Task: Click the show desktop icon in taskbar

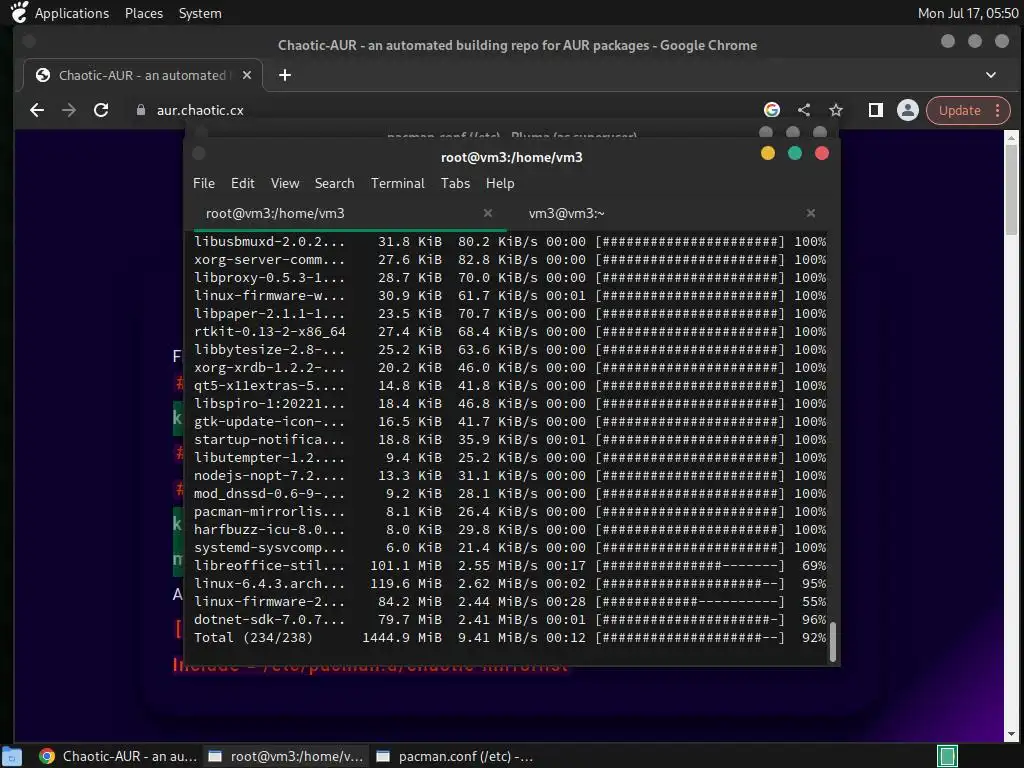Action: [11, 756]
